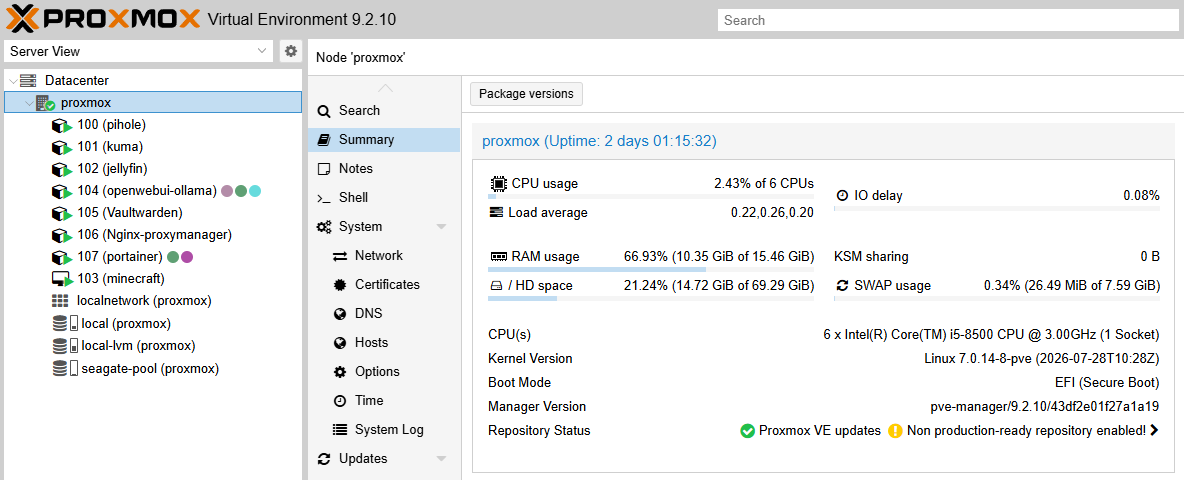Open the Notes menu item
This screenshot has width=1184, height=480.
tap(384, 169)
